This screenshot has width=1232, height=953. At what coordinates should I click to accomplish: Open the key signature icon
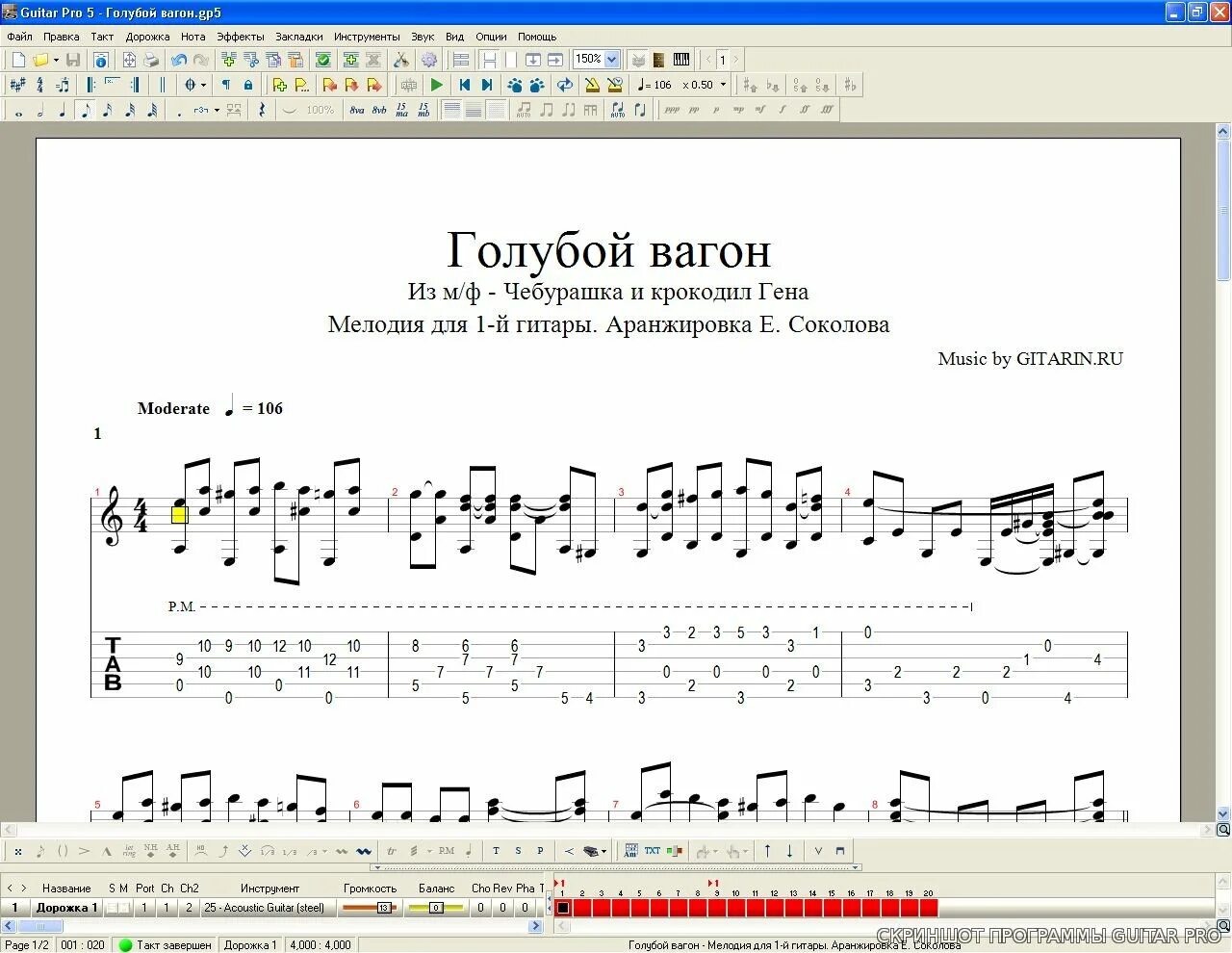click(18, 85)
